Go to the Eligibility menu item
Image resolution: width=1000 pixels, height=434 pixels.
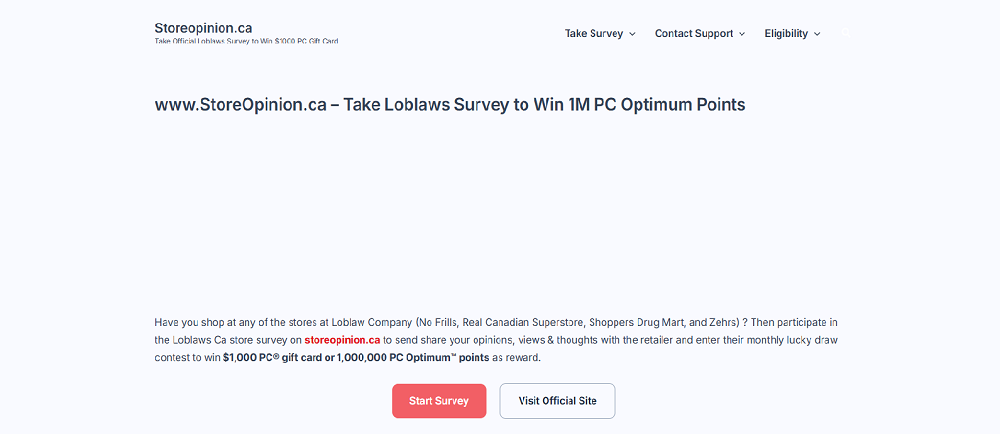click(786, 33)
